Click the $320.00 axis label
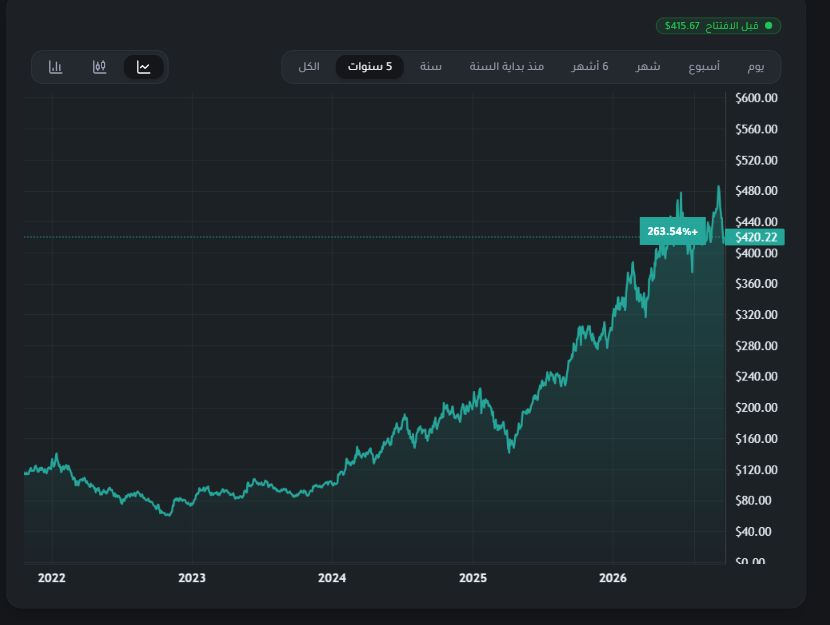This screenshot has width=830, height=625. (756, 315)
